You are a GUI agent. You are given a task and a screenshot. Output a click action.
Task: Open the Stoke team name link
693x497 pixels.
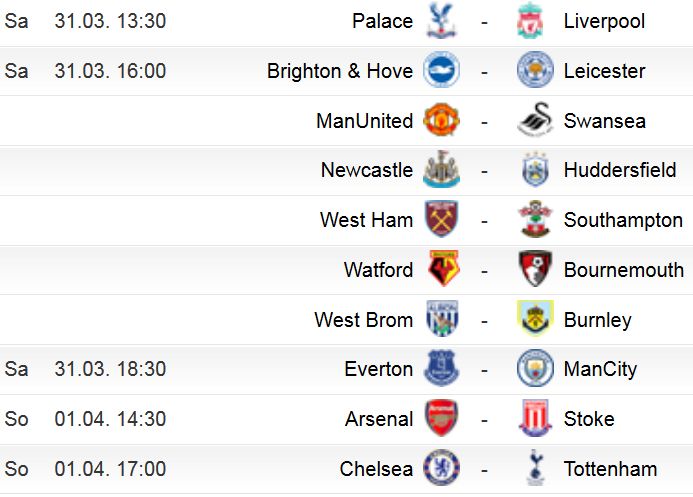[589, 419]
